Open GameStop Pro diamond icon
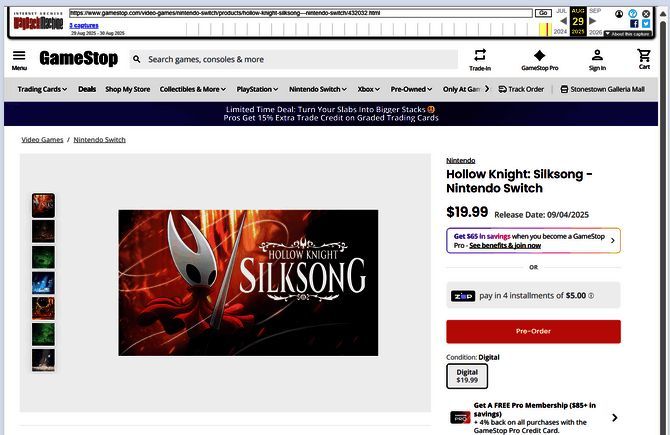This screenshot has height=435, width=670. point(539,55)
